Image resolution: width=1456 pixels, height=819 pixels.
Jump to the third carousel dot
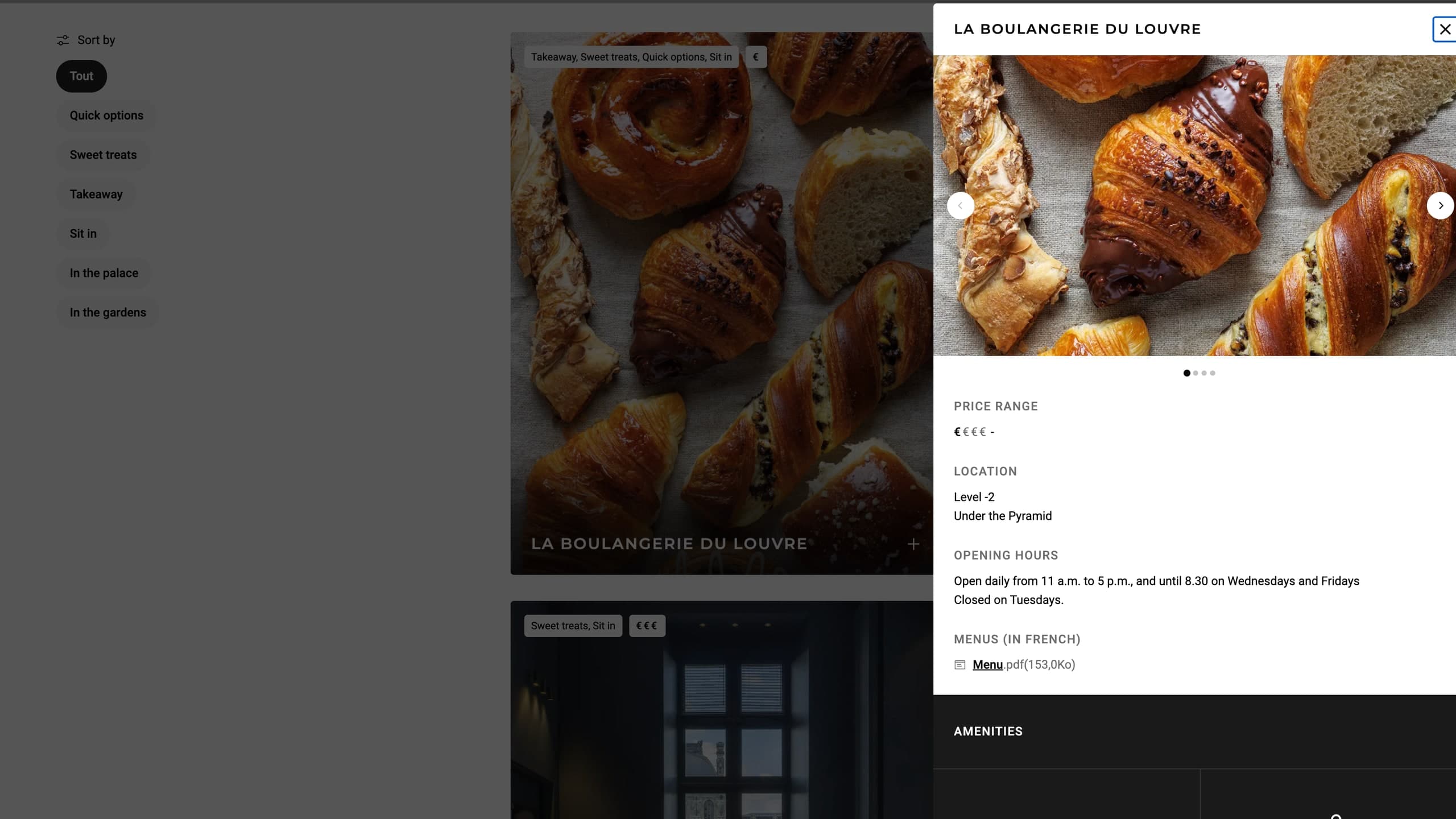1204,373
